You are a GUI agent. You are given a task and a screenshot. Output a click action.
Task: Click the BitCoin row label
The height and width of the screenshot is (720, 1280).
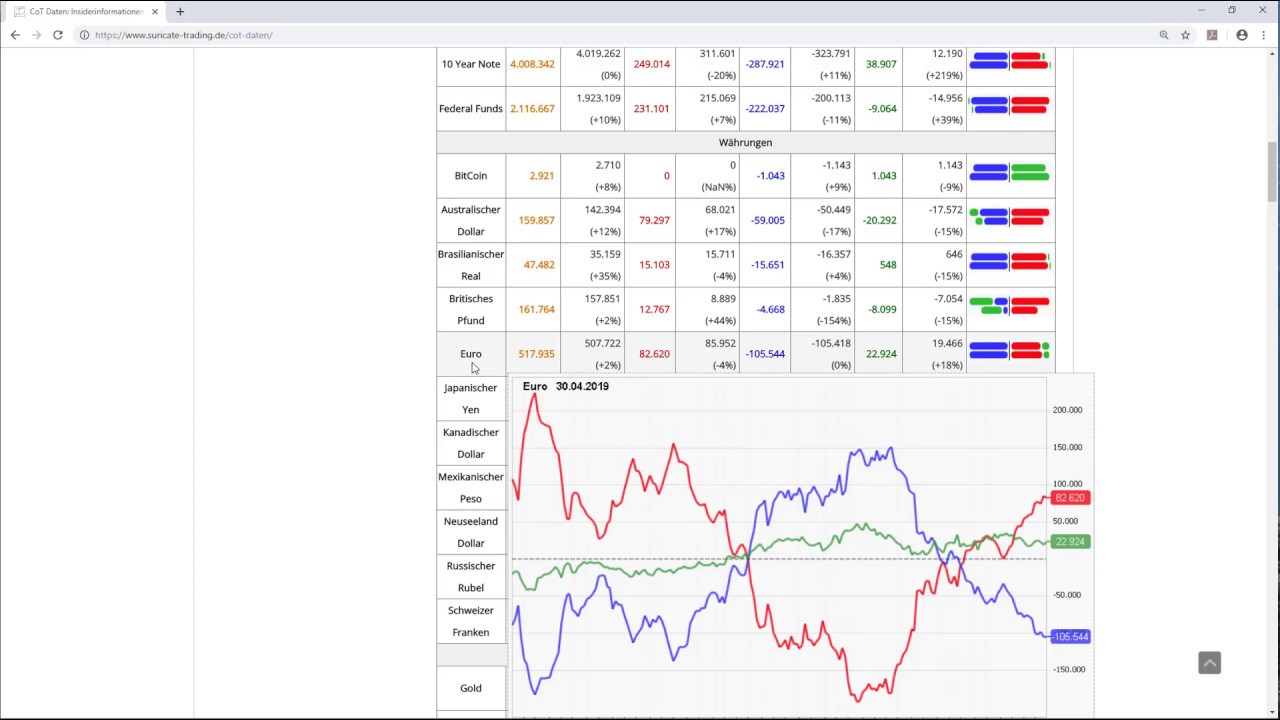tap(470, 175)
